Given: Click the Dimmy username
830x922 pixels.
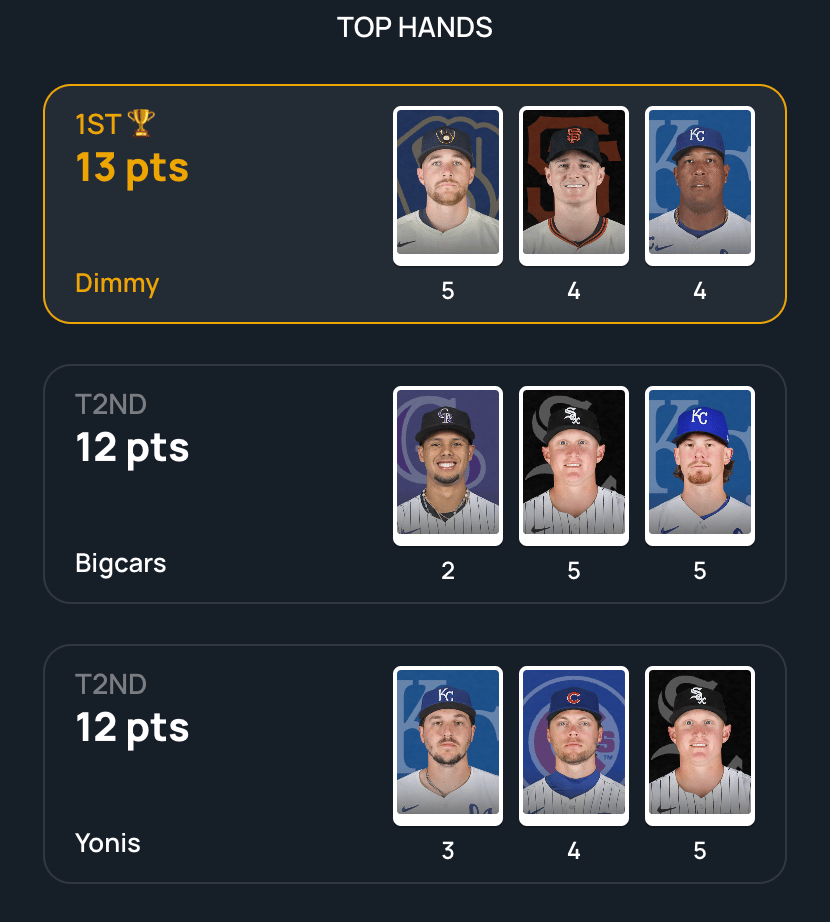Looking at the screenshot, I should 117,283.
